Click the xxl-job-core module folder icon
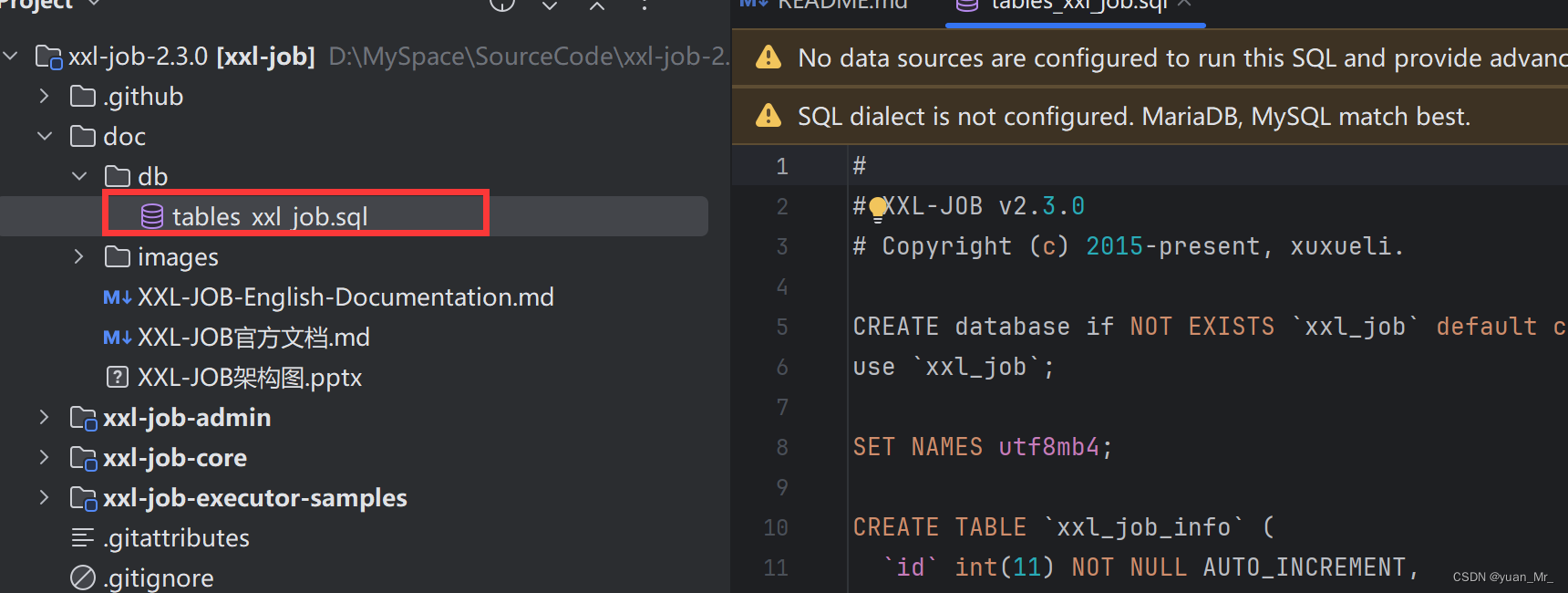The height and width of the screenshot is (593, 1568). [83, 459]
